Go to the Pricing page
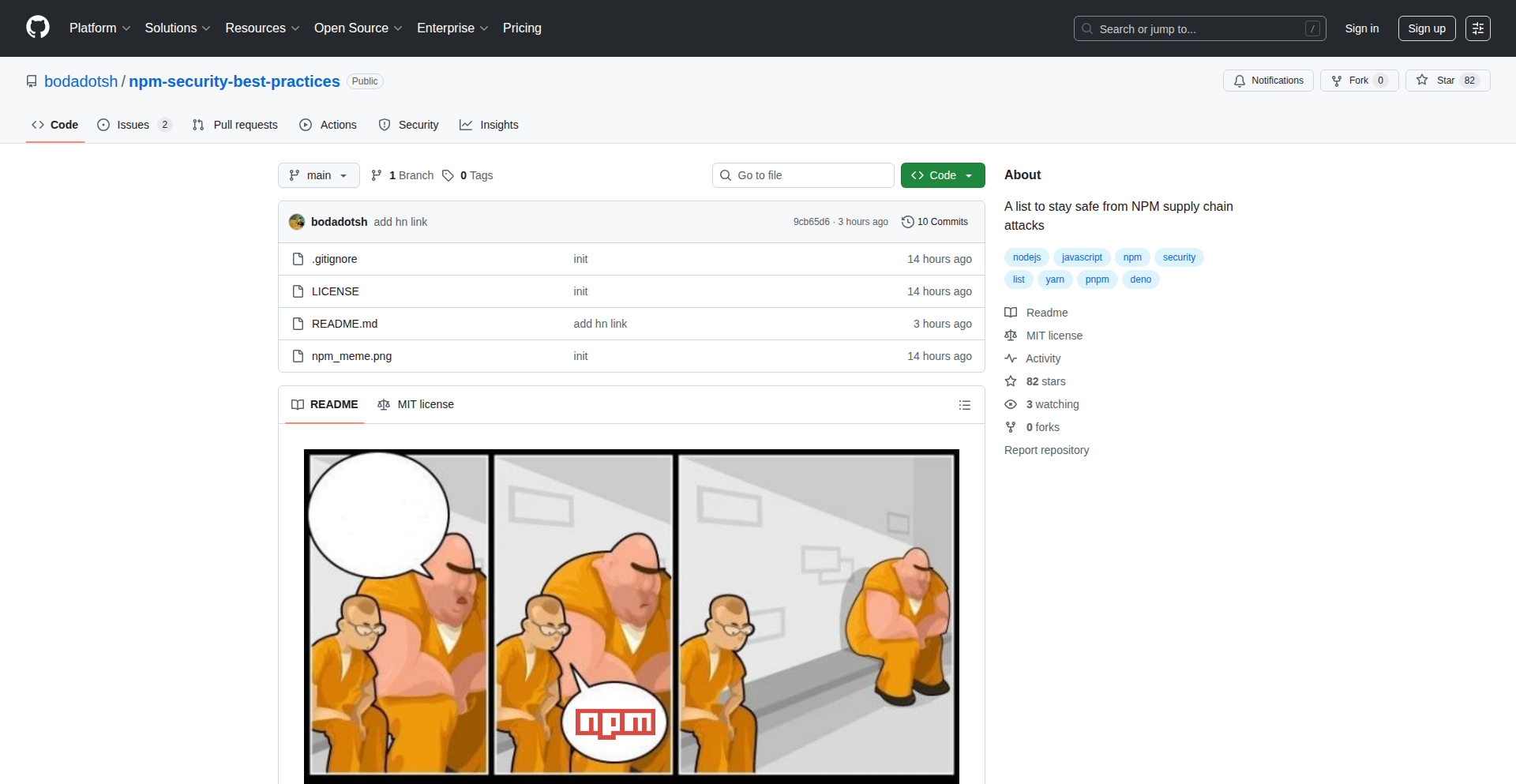Viewport: 1516px width, 784px height. [522, 28]
